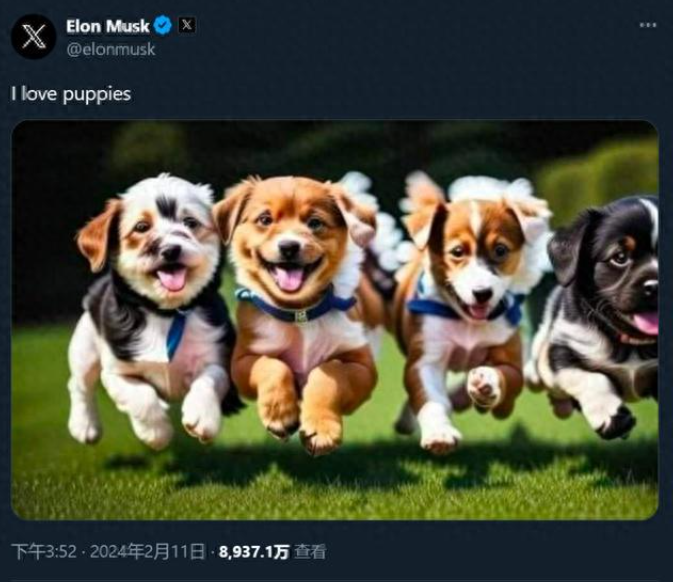The width and height of the screenshot is (673, 582).
Task: Click the 2024年2月11日 post date
Action: (147, 552)
